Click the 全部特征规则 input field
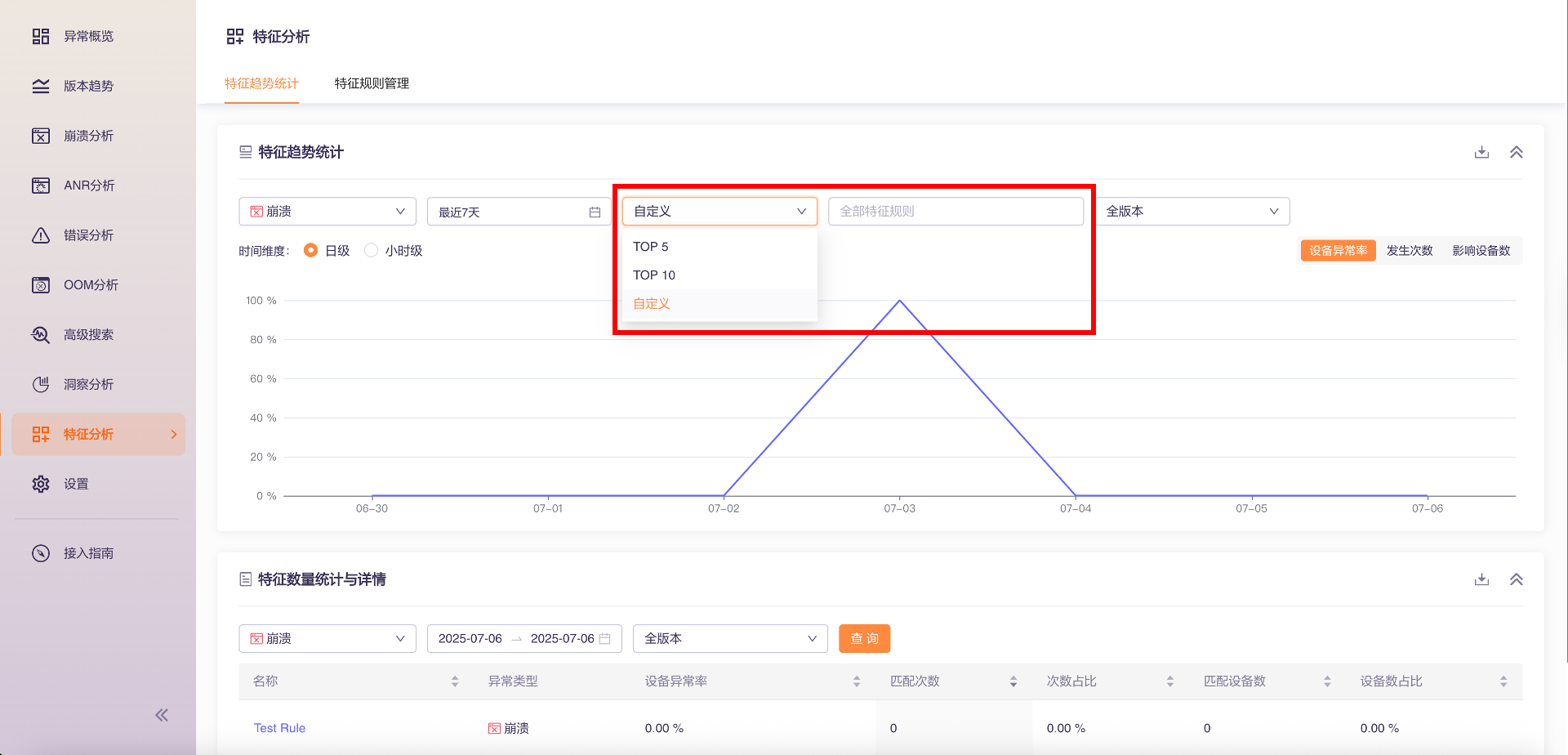This screenshot has width=1568, height=755. [x=955, y=212]
